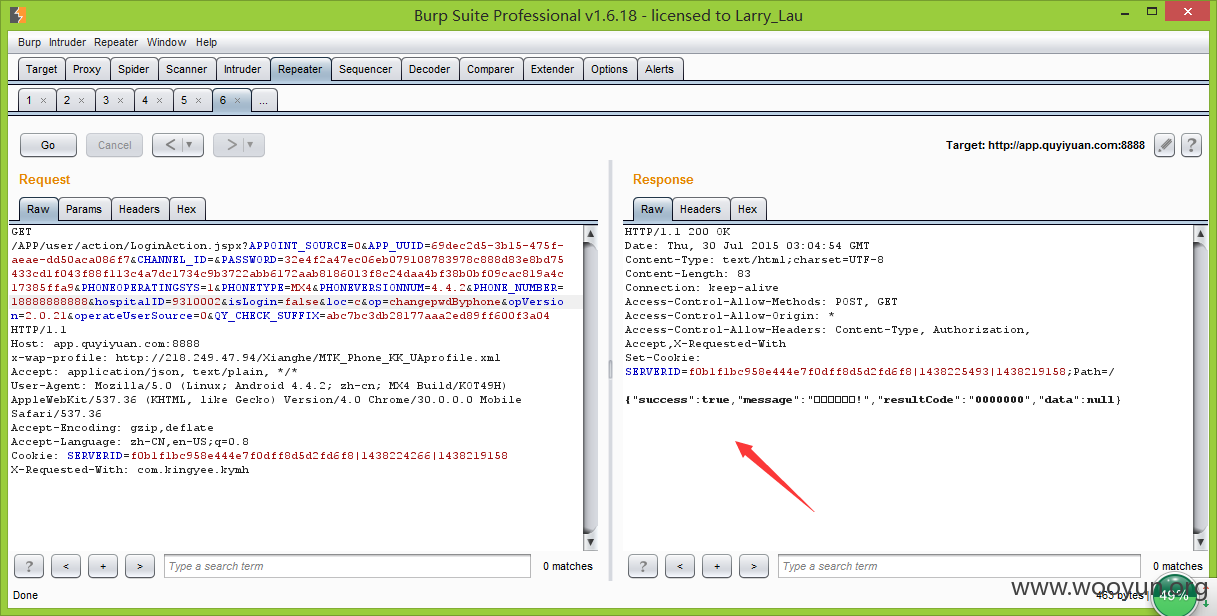
Task: Switch to response Headers view tab
Action: 700,209
